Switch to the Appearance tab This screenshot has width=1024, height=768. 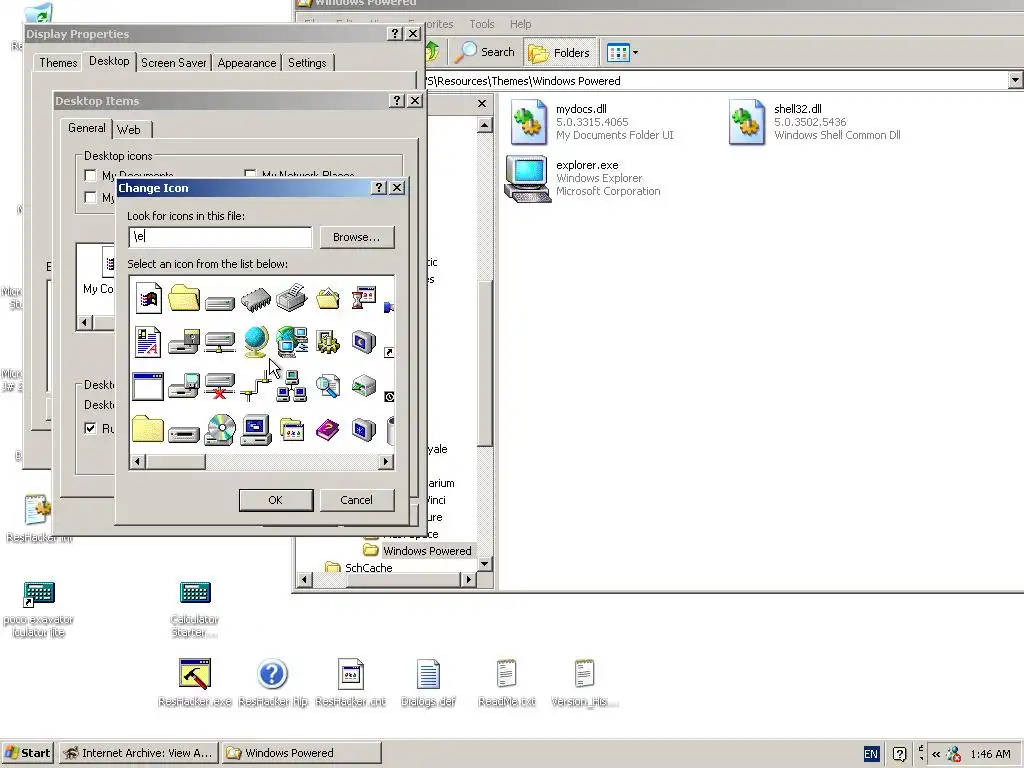pyautogui.click(x=247, y=63)
